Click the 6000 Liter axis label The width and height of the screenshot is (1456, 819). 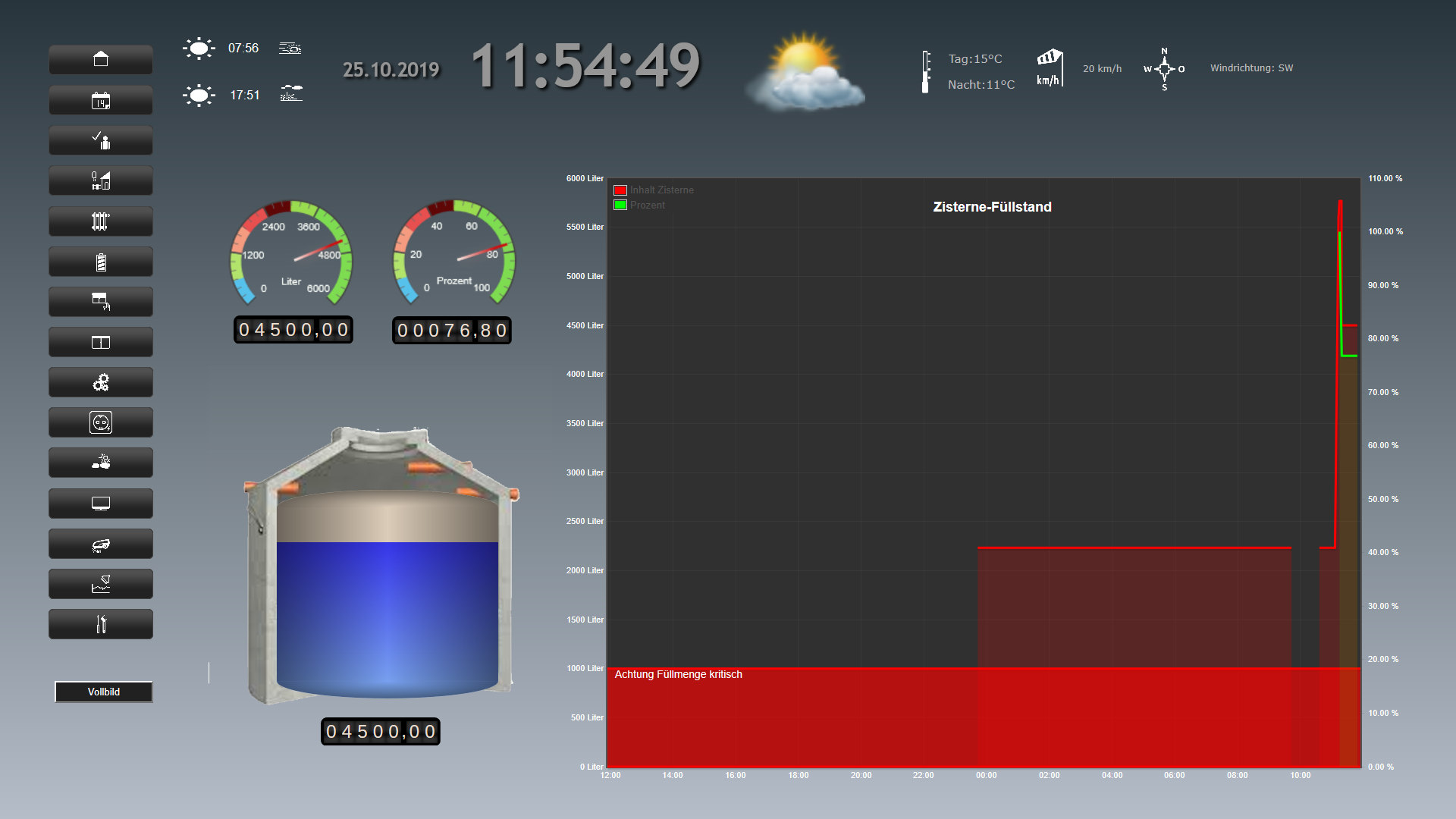pos(585,179)
